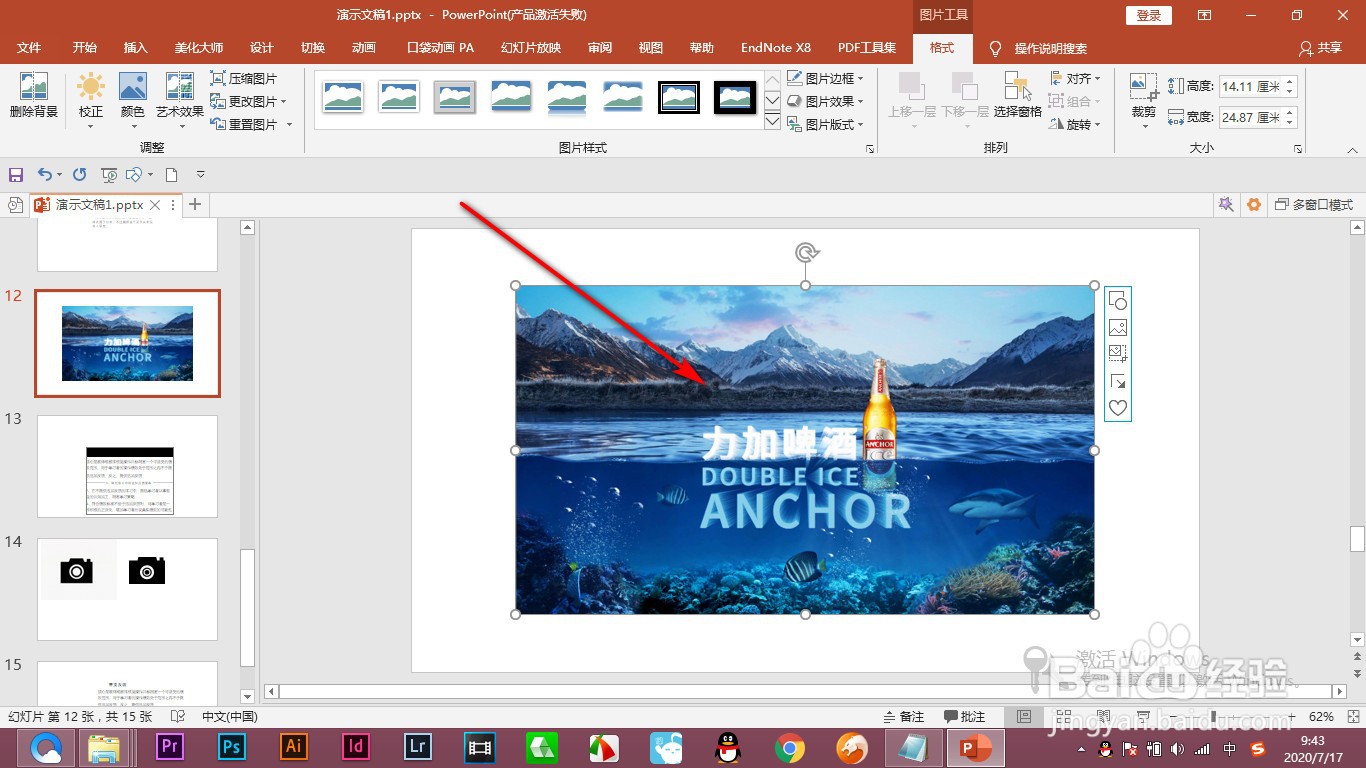Switch to the EndNote X8 tab
This screenshot has height=768, width=1366.
coord(776,48)
